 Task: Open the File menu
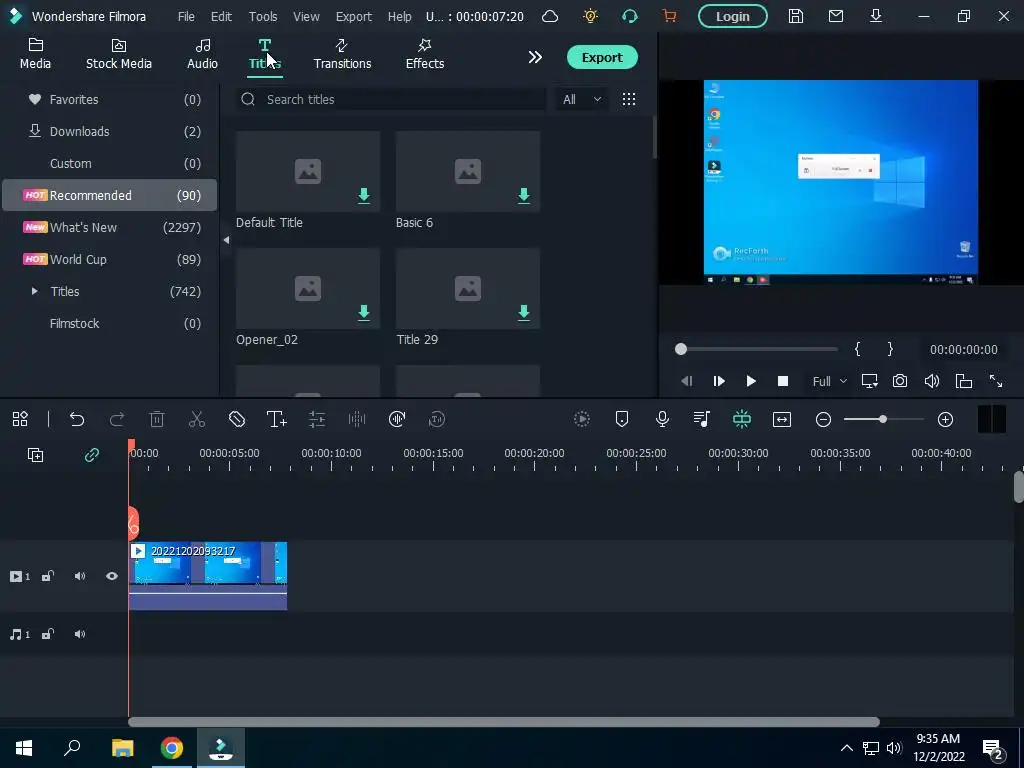pos(186,16)
